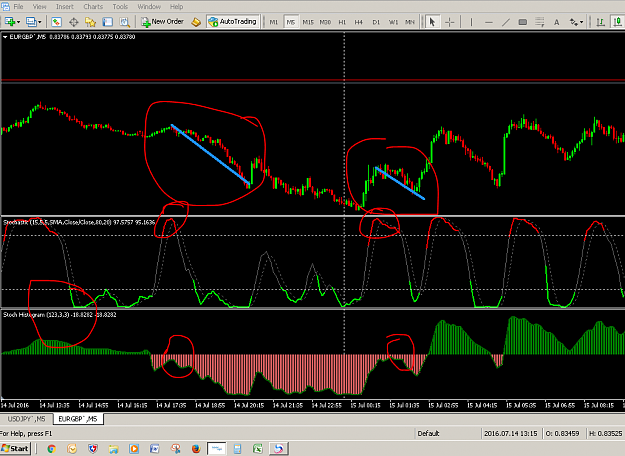625x456 pixels.
Task: Open the Navigator folder-star icon
Action: point(90,22)
